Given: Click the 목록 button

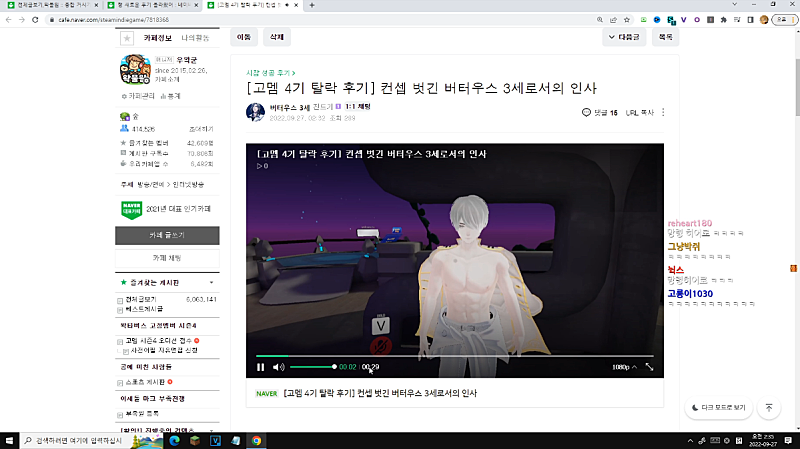Looking at the screenshot, I should 665,37.
